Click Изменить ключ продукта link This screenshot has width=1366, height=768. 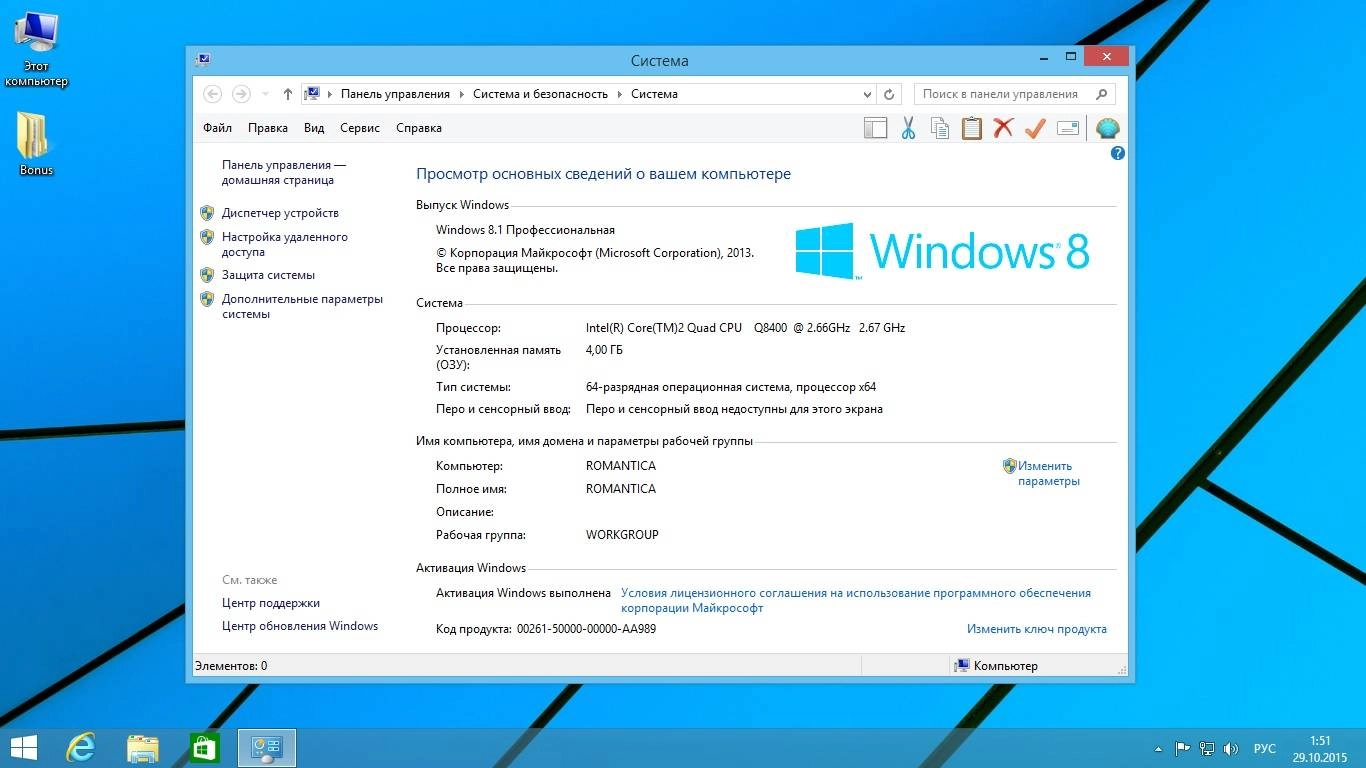click(1037, 629)
